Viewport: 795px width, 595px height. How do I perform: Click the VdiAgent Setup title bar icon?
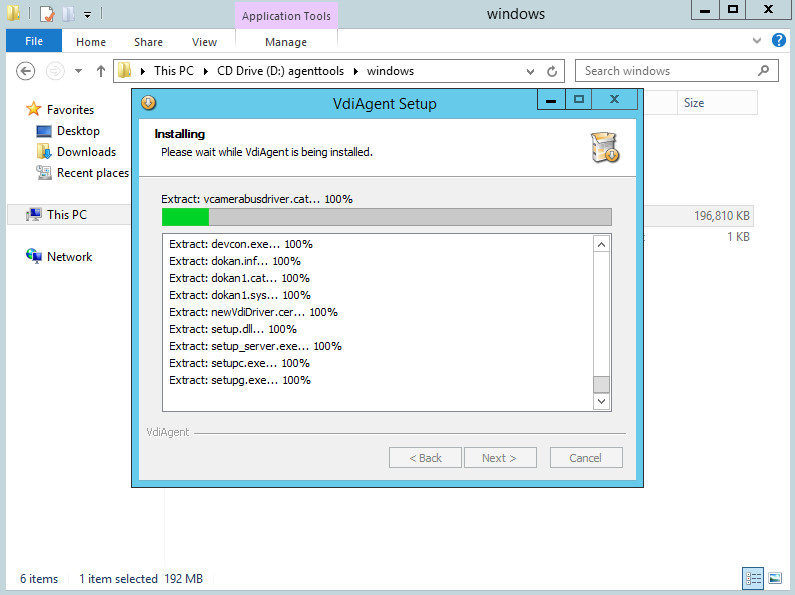tap(149, 103)
